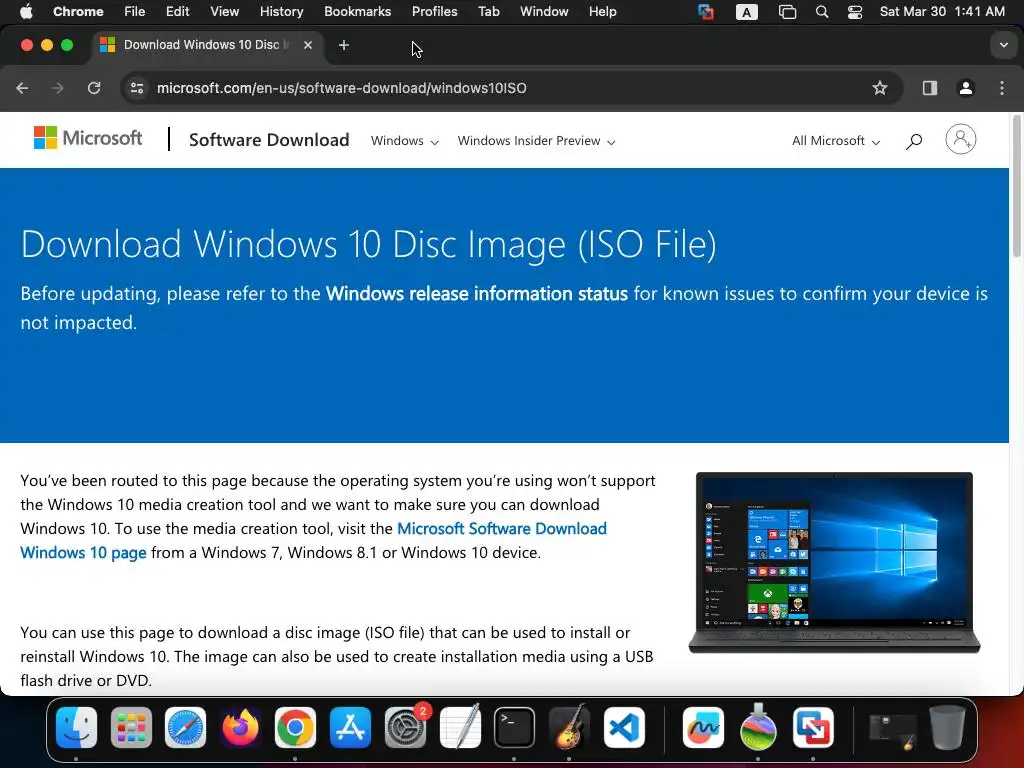Viewport: 1024px width, 768px height.
Task: Open the Profiles menu
Action: tap(434, 12)
